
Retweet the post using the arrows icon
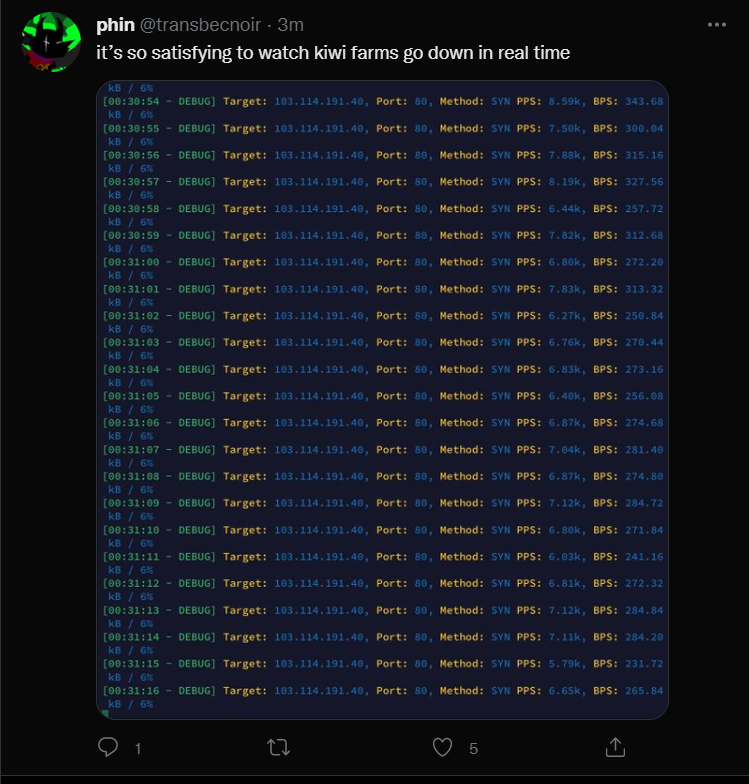tap(278, 748)
